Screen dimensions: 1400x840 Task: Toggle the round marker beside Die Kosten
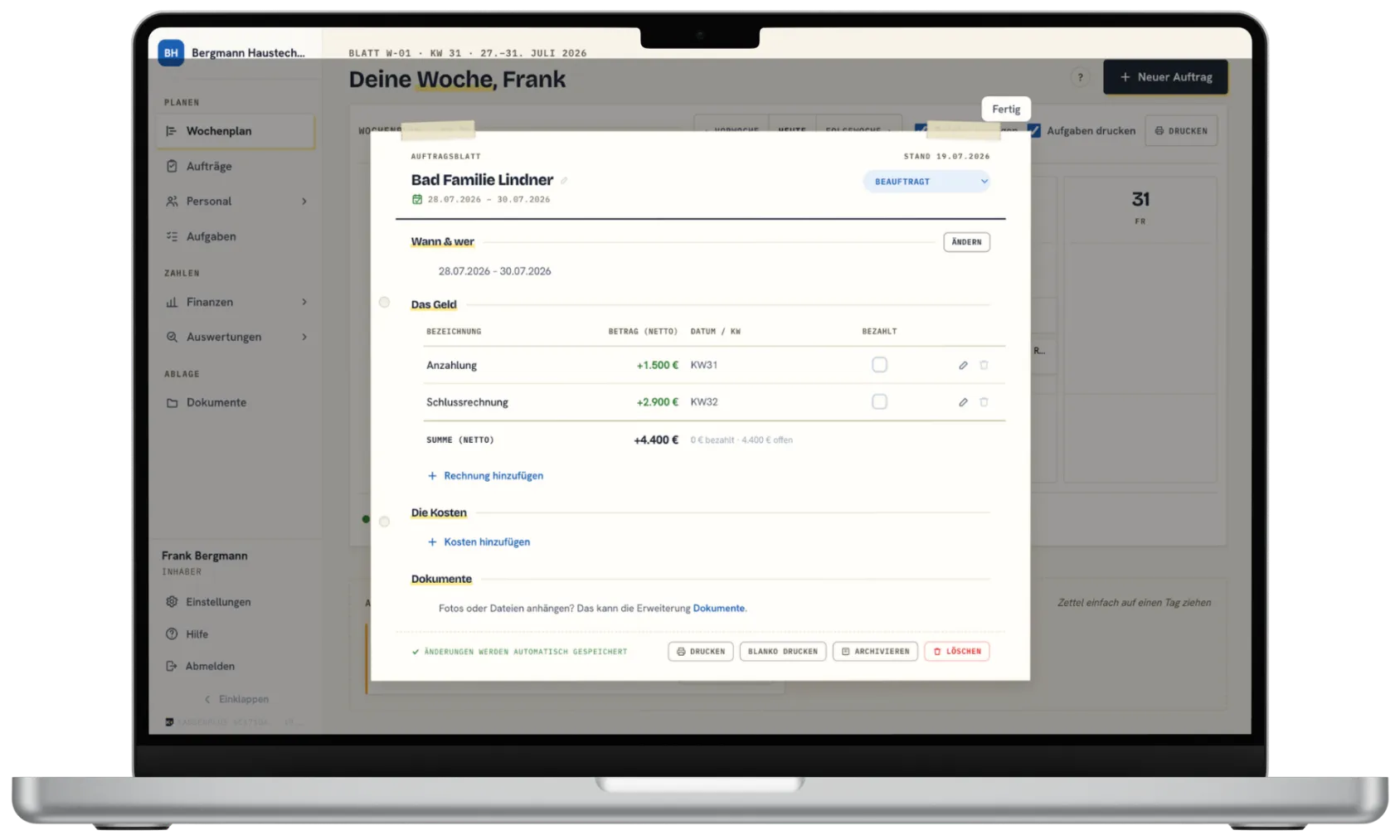(384, 522)
